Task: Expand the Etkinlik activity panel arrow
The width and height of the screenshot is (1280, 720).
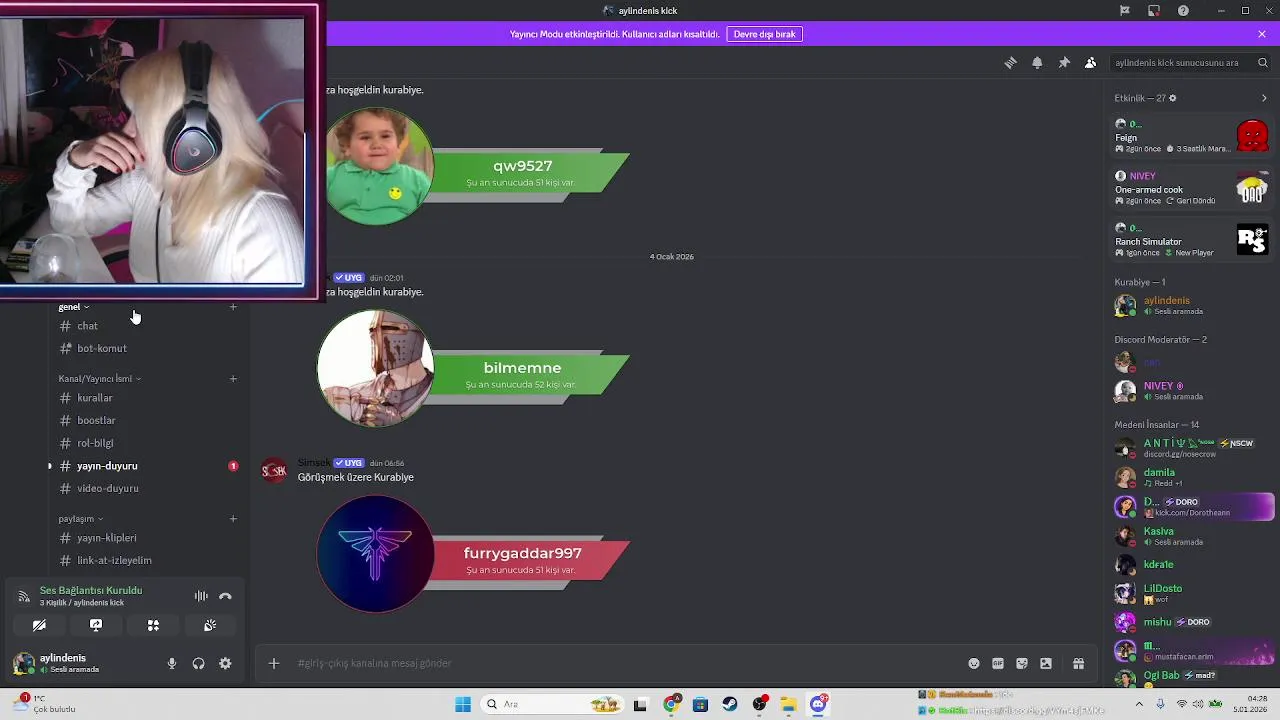Action: tap(1264, 98)
